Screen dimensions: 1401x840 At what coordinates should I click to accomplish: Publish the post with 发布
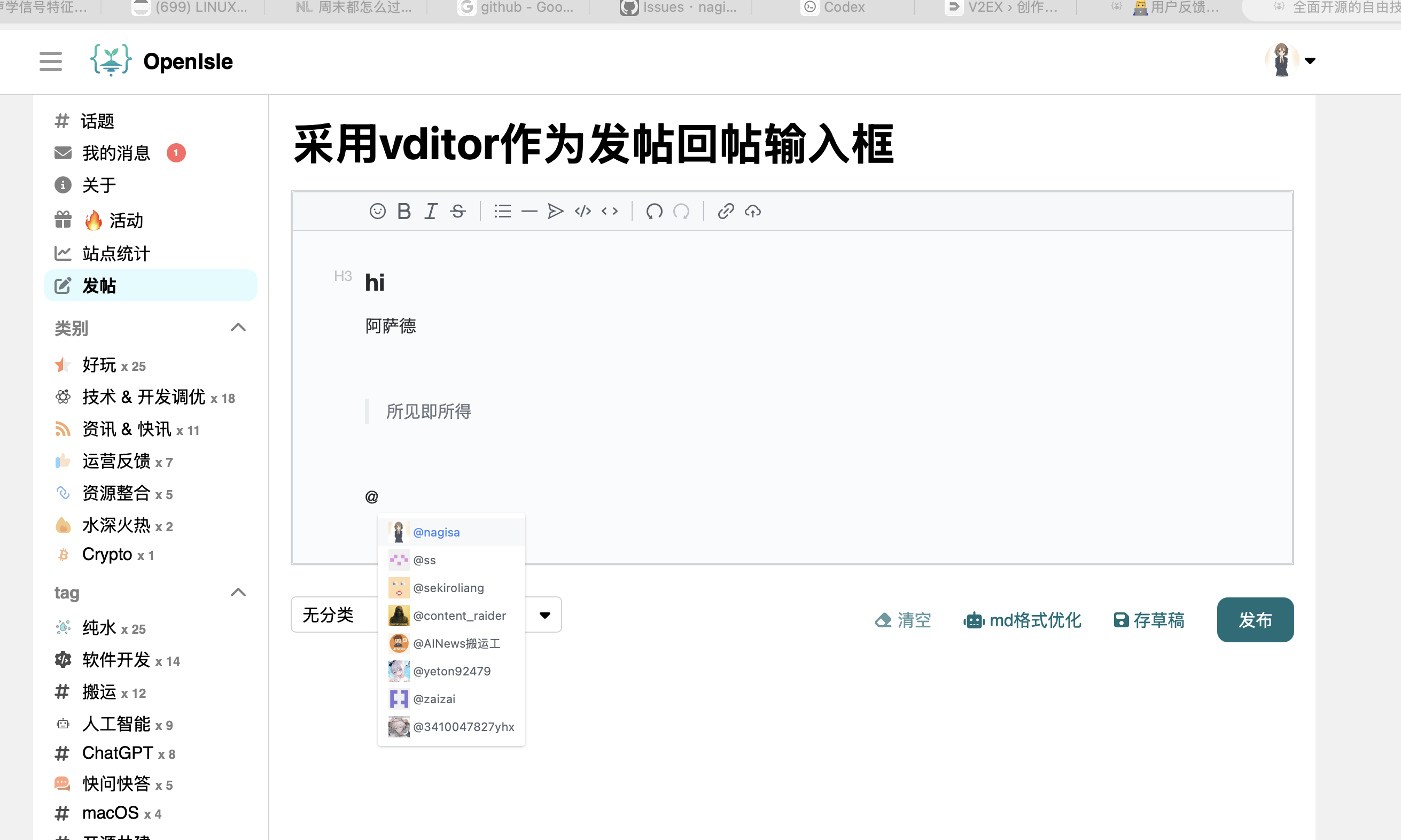(x=1255, y=620)
